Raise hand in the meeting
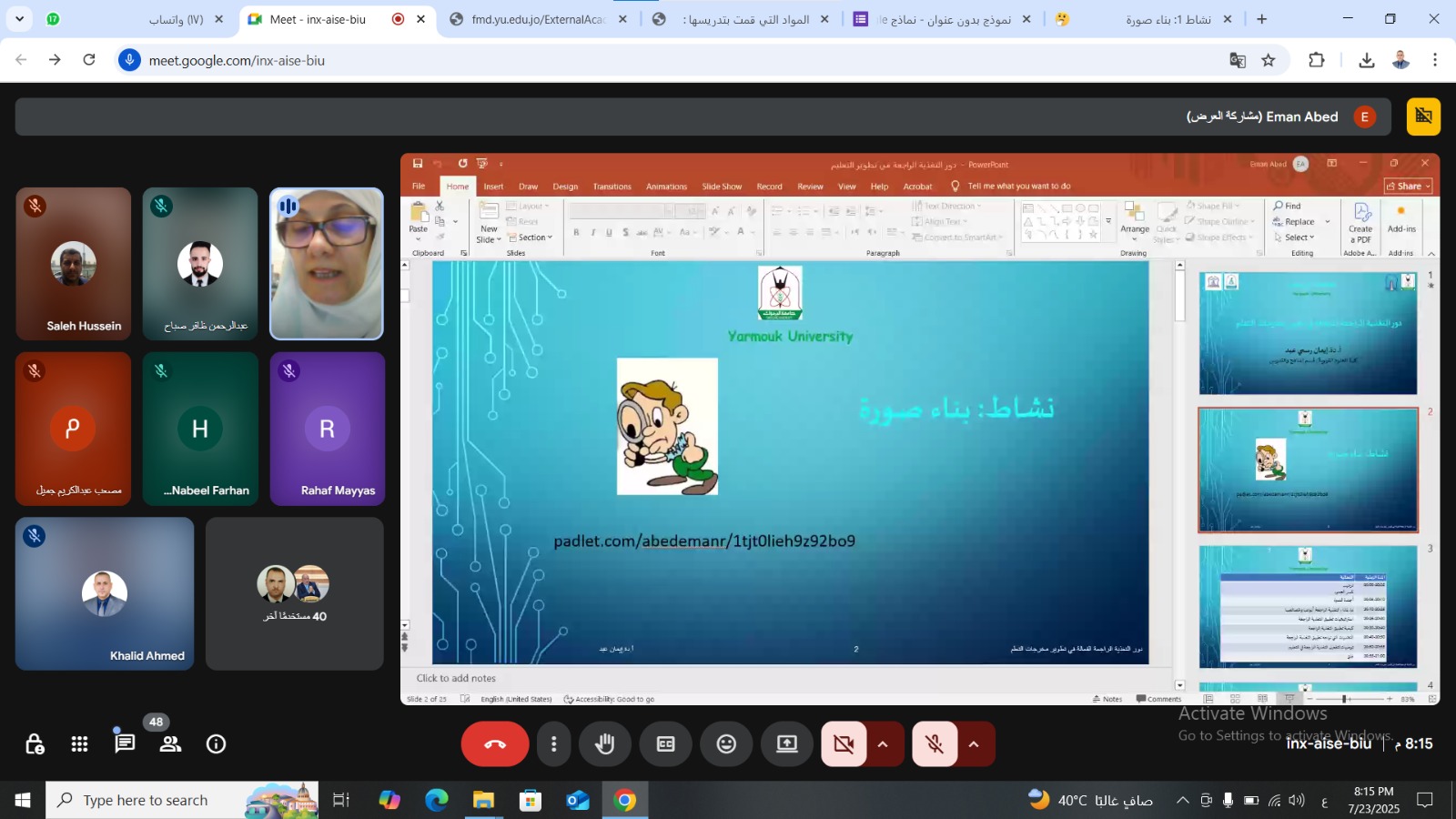This screenshot has width=1456, height=819. [x=604, y=744]
